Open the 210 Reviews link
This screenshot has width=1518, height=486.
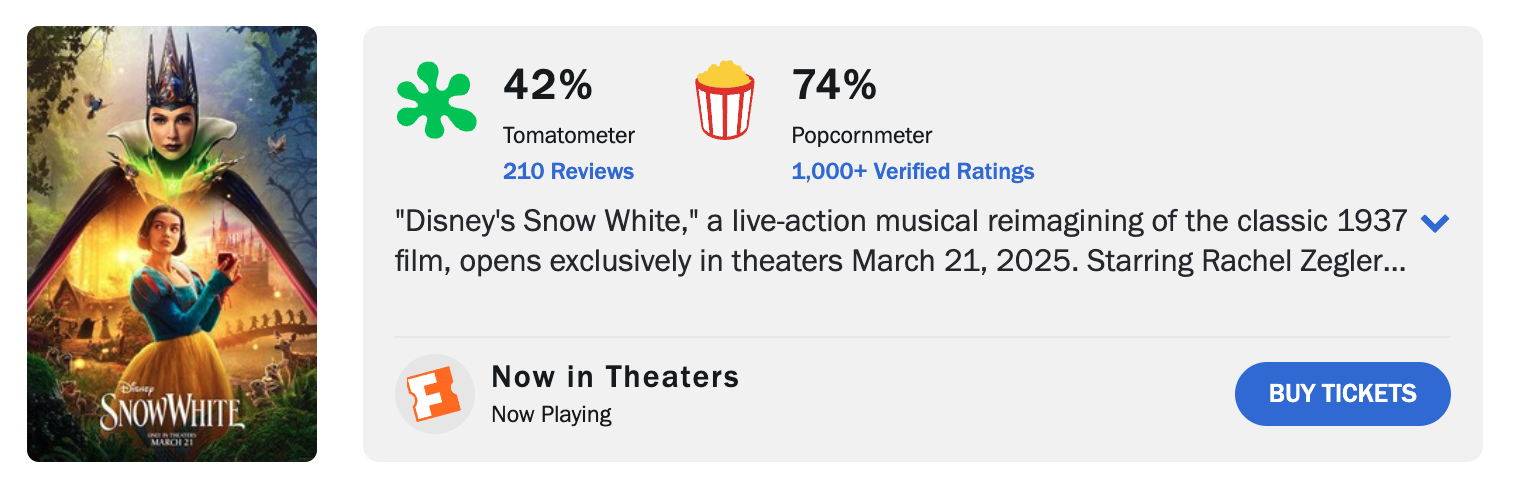click(x=568, y=171)
